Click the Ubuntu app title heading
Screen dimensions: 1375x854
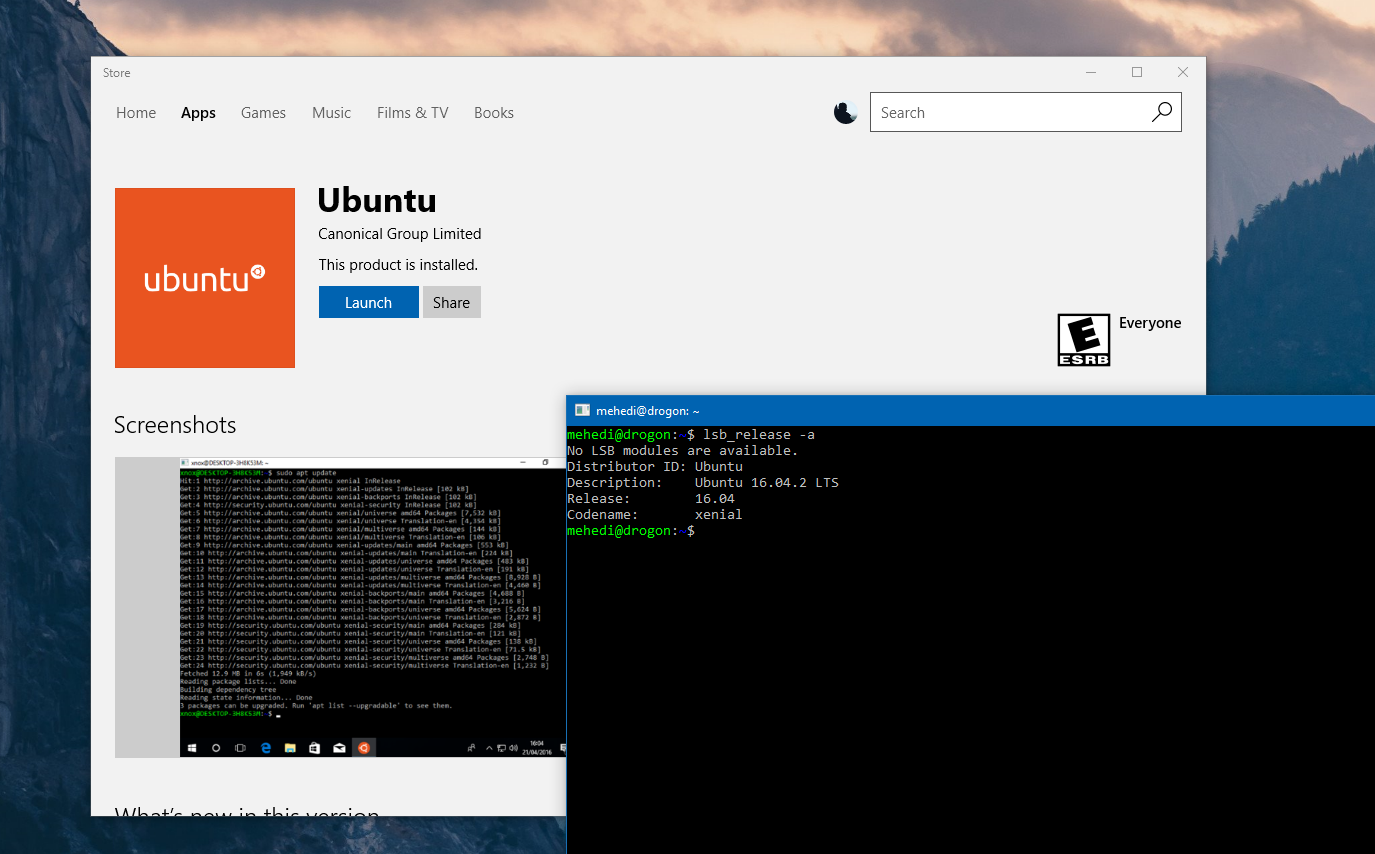click(377, 200)
